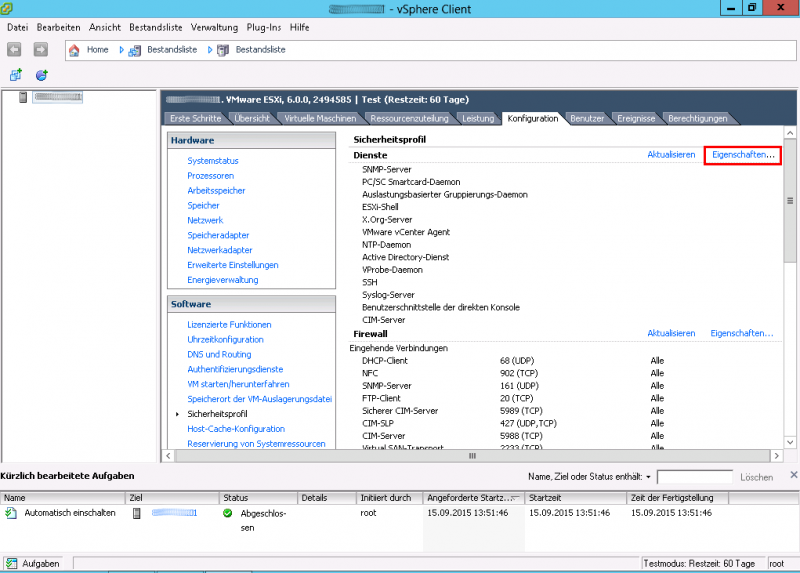Open the Uhrzeitkonfiguration link
This screenshot has height=573, width=800.
[225, 339]
